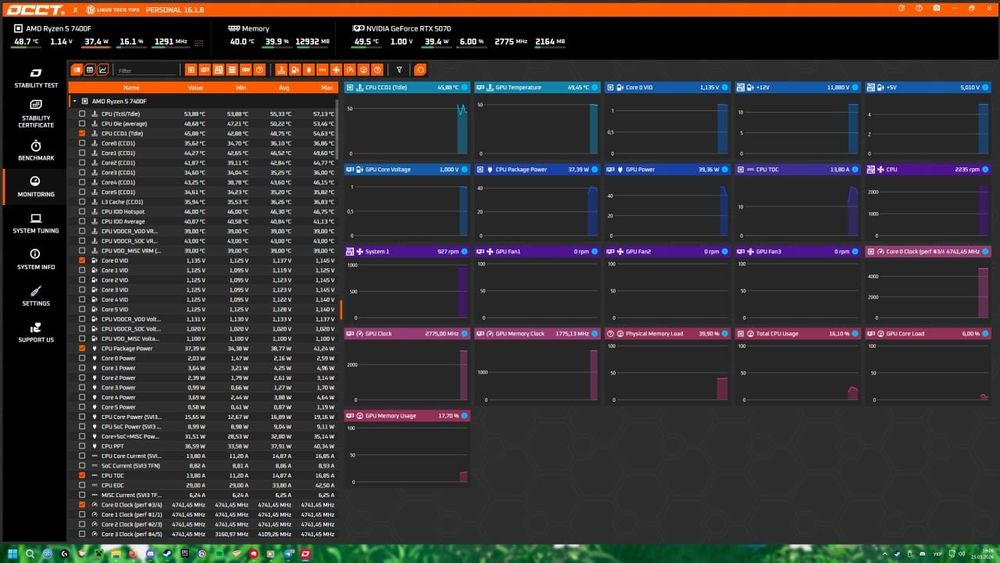Toggle the clock sensor filter icon
The height and width of the screenshot is (563, 1000).
[x=349, y=69]
